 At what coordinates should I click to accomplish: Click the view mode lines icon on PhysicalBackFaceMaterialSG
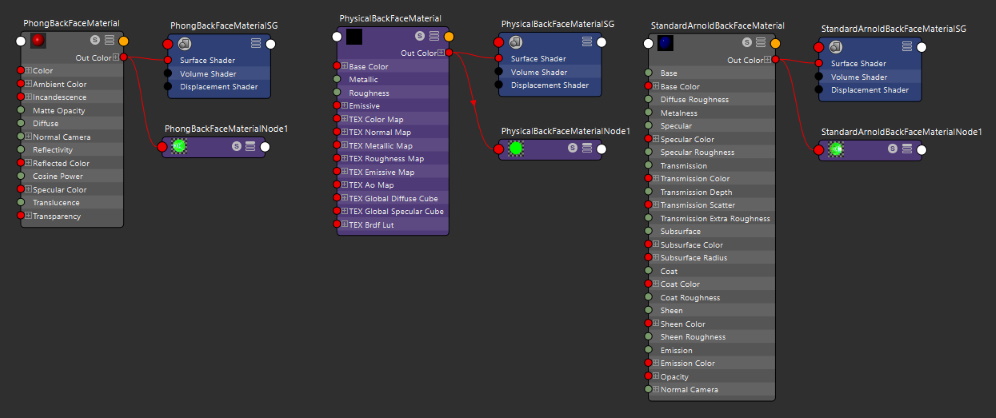587,42
